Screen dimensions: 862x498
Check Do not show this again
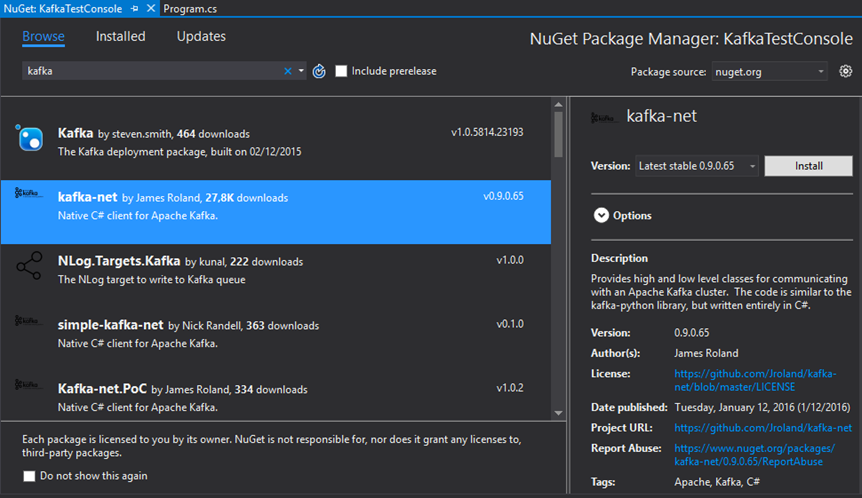click(29, 476)
